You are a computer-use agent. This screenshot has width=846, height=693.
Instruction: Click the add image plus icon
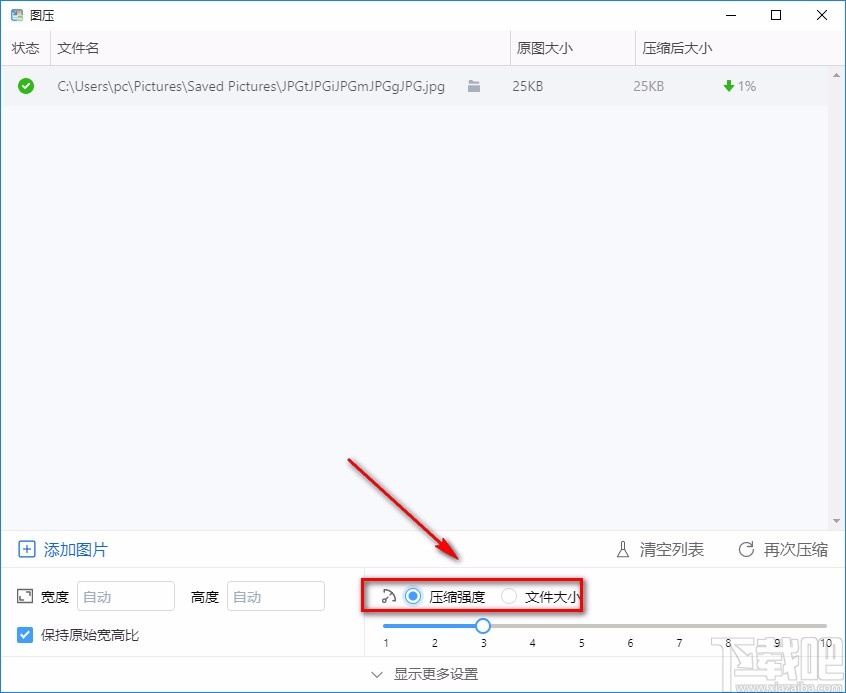click(25, 548)
